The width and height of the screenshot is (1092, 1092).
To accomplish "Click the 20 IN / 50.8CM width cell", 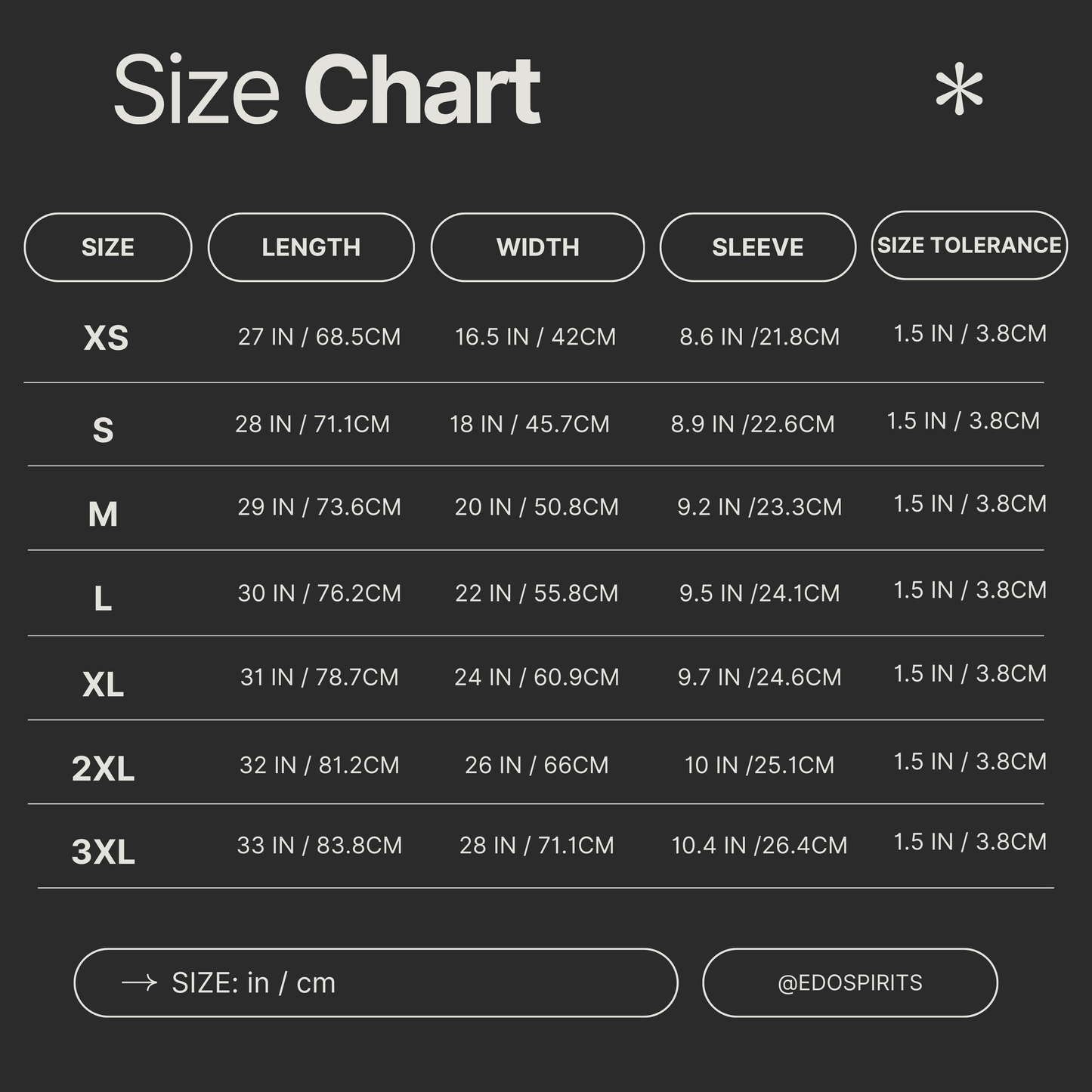I will pyautogui.click(x=537, y=506).
